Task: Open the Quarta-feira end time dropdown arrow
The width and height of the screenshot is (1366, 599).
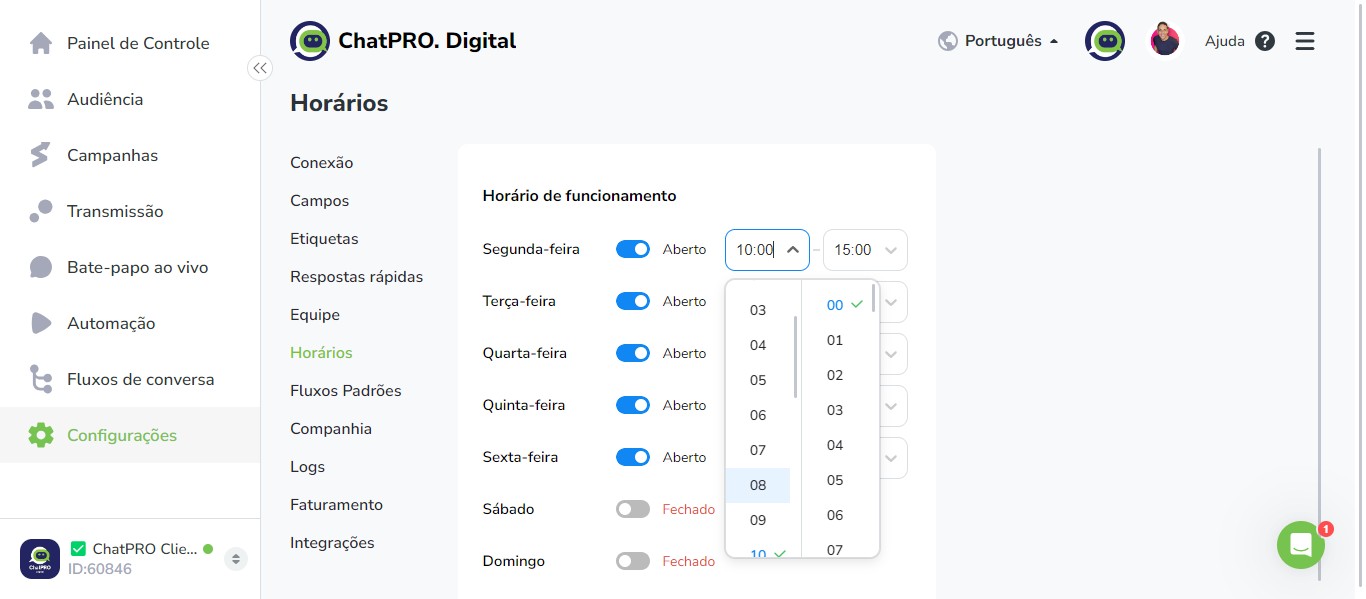Action: point(891,354)
